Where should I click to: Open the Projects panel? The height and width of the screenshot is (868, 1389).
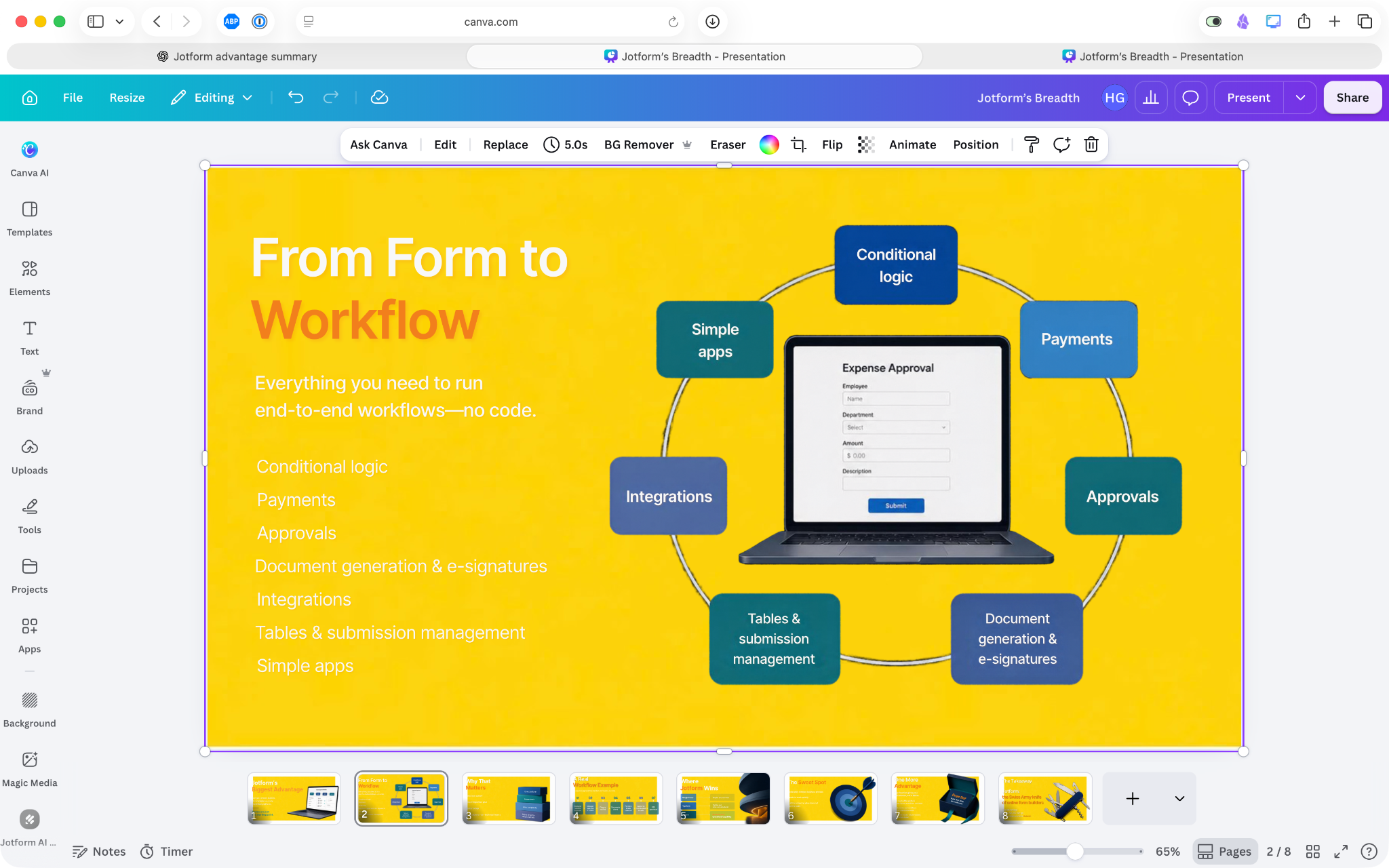tap(29, 576)
